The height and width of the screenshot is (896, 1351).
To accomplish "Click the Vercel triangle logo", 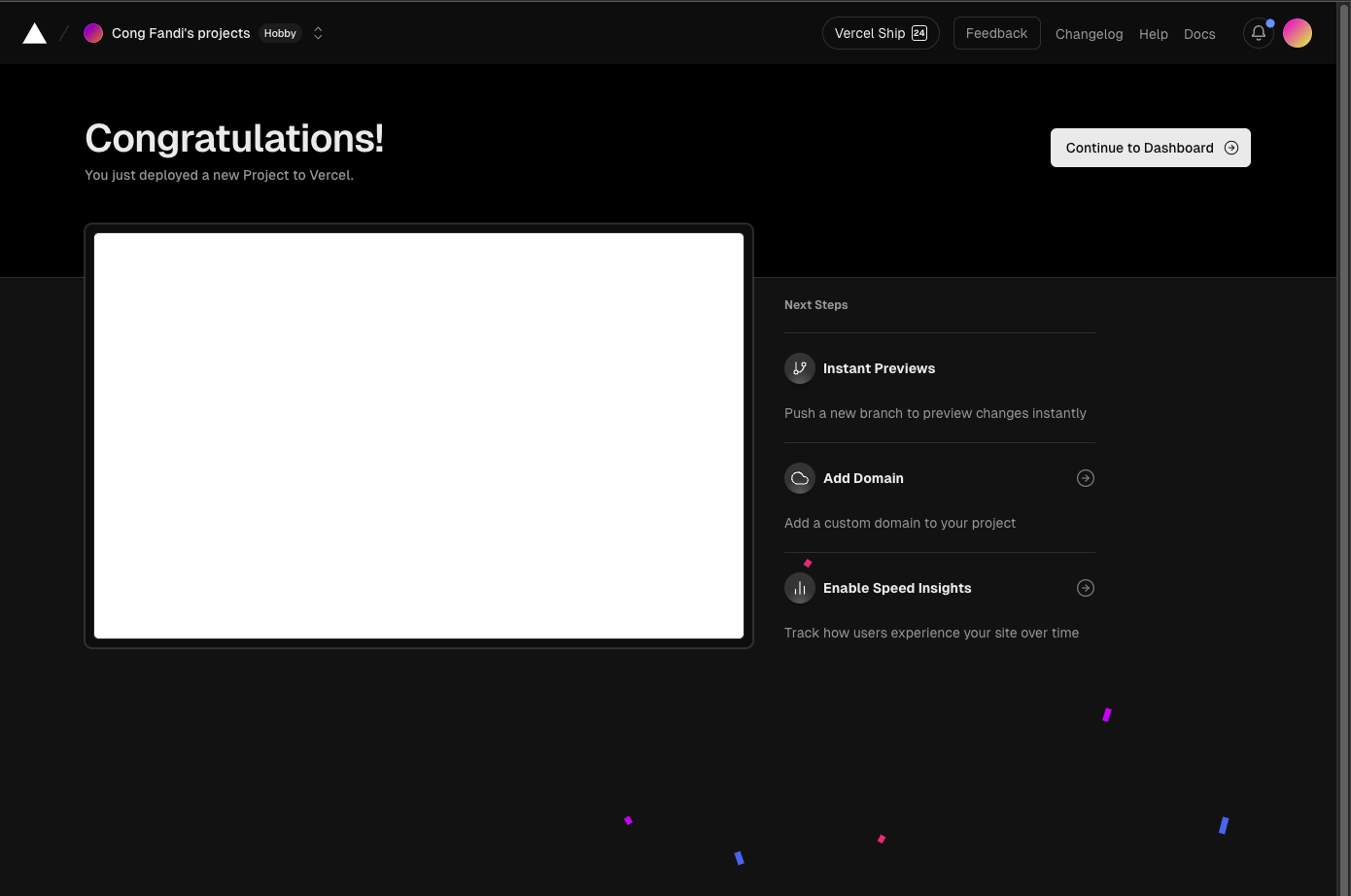I will click(x=35, y=34).
